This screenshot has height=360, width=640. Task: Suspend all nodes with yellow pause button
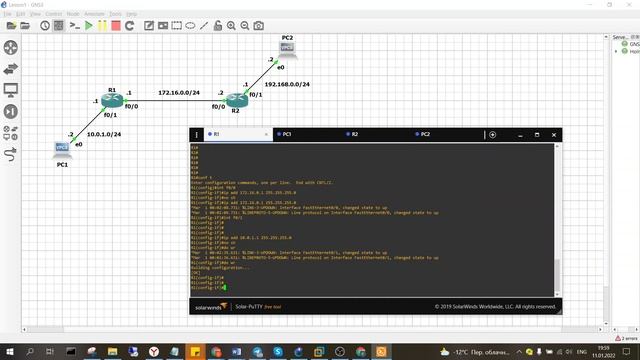(102, 26)
